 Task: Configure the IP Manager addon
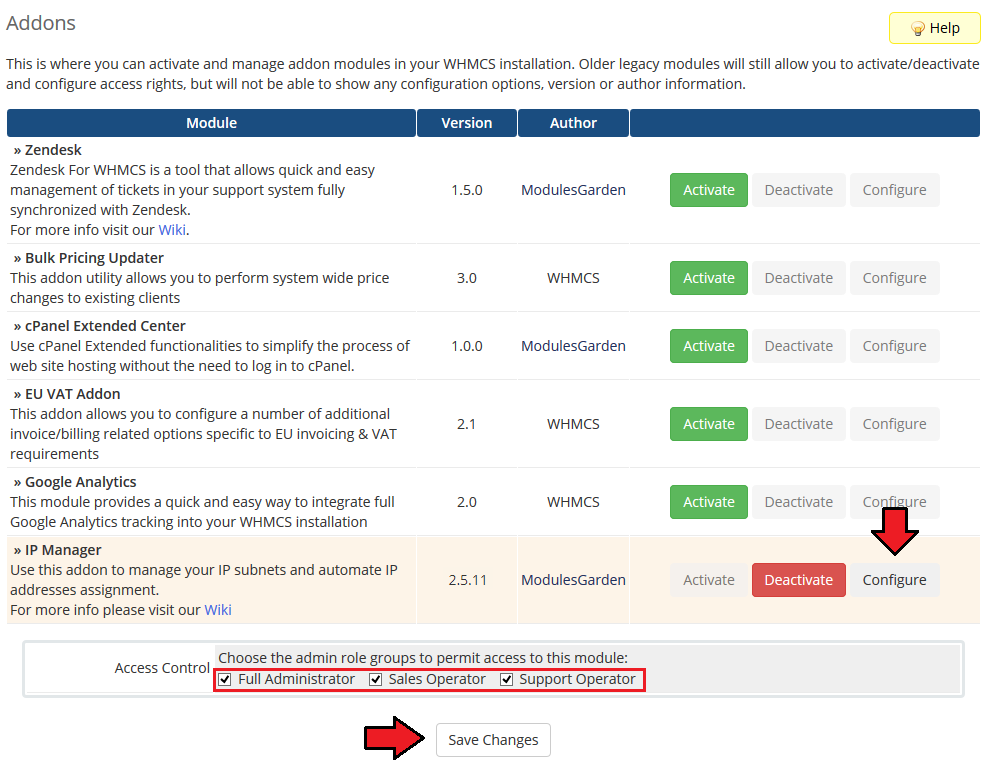click(894, 580)
